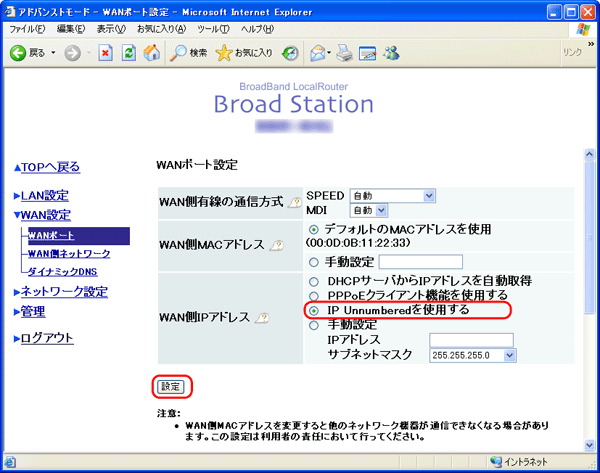This screenshot has height=473, width=600.
Task: Open the Search magnifier tool
Action: point(178,53)
